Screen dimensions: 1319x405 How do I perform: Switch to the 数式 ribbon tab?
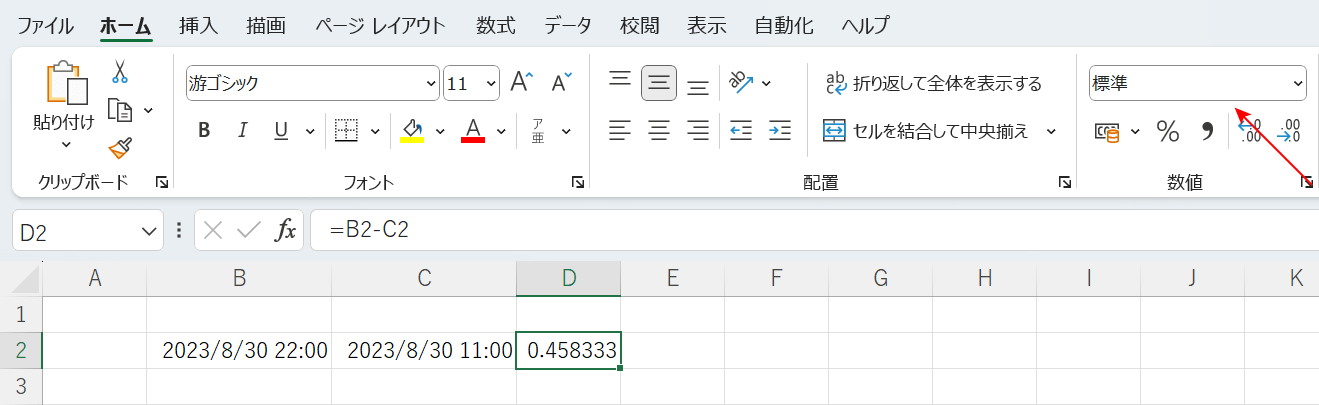click(496, 25)
